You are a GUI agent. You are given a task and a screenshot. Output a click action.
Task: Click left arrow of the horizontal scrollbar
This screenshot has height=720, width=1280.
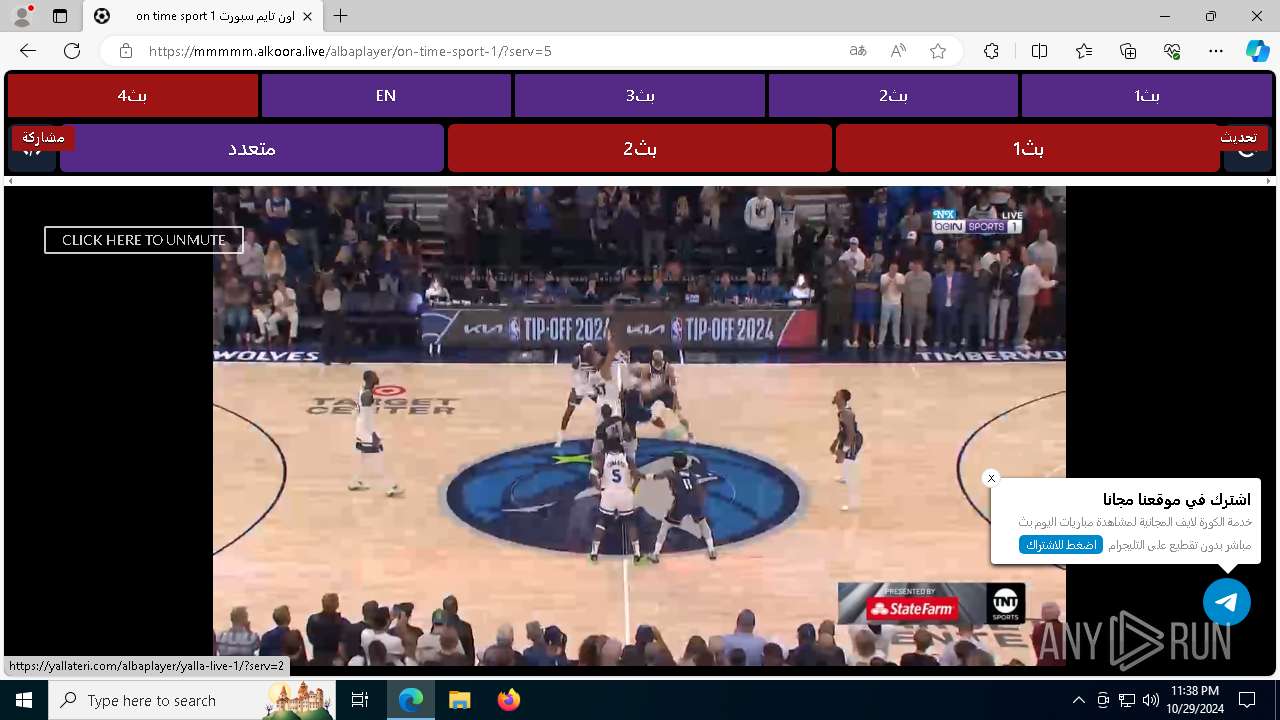click(10, 181)
